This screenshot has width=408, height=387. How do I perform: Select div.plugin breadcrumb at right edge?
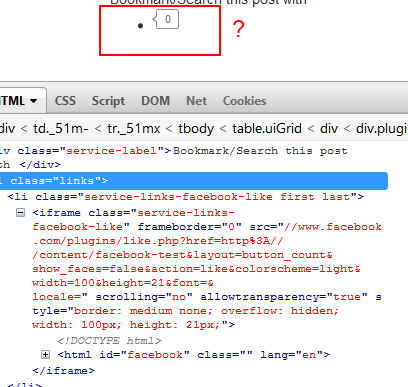(x=382, y=129)
